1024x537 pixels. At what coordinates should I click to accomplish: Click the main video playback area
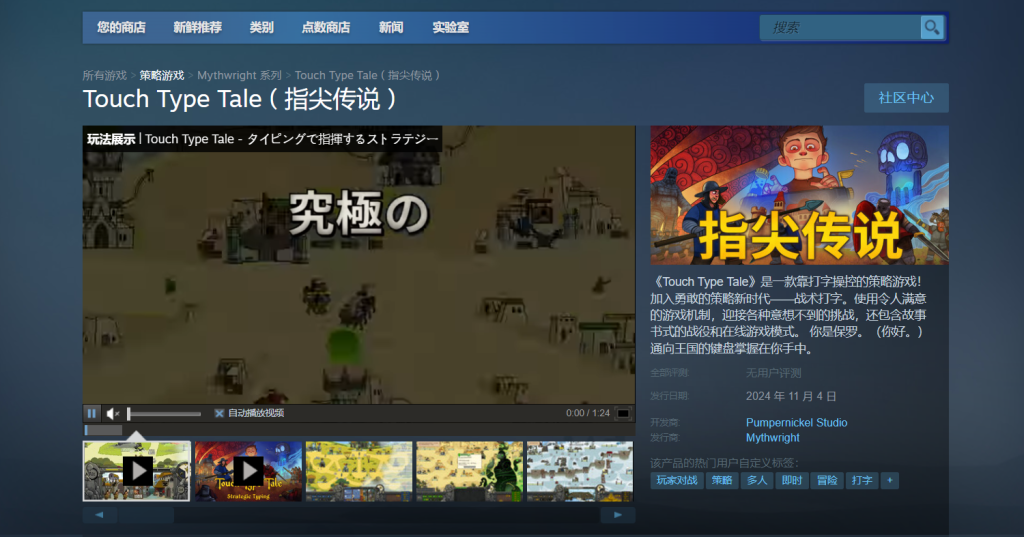[359, 265]
